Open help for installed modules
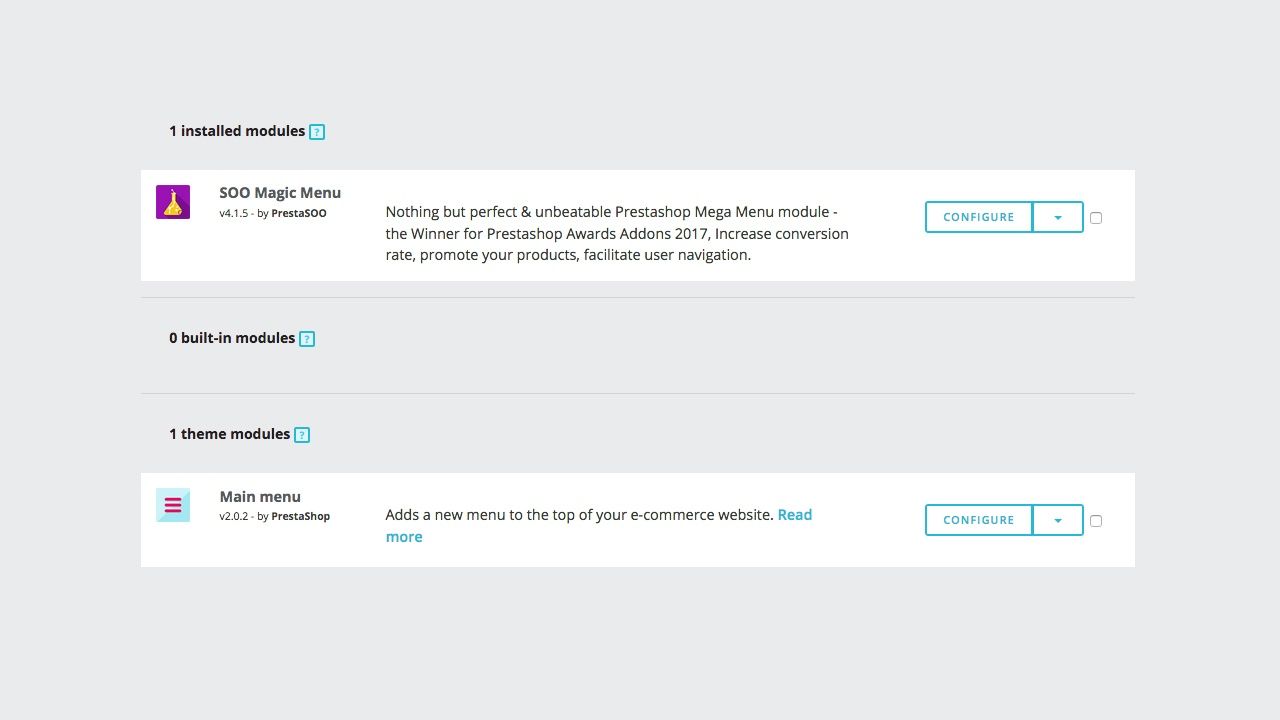 317,131
